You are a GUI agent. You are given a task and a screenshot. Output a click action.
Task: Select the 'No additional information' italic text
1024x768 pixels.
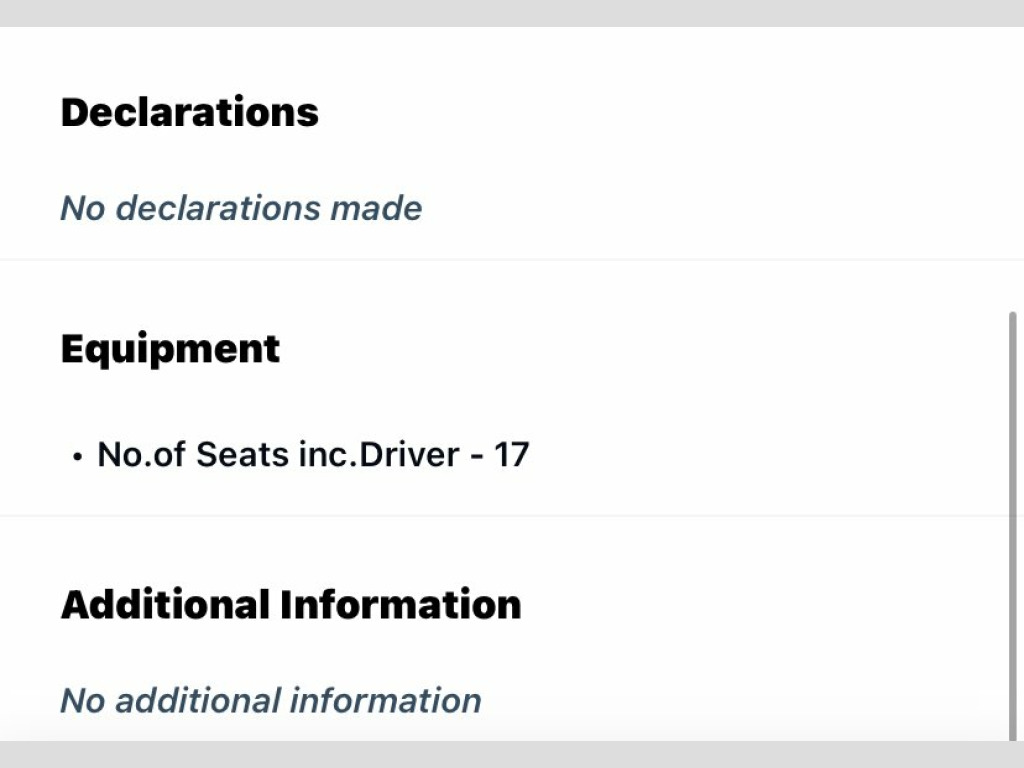271,701
